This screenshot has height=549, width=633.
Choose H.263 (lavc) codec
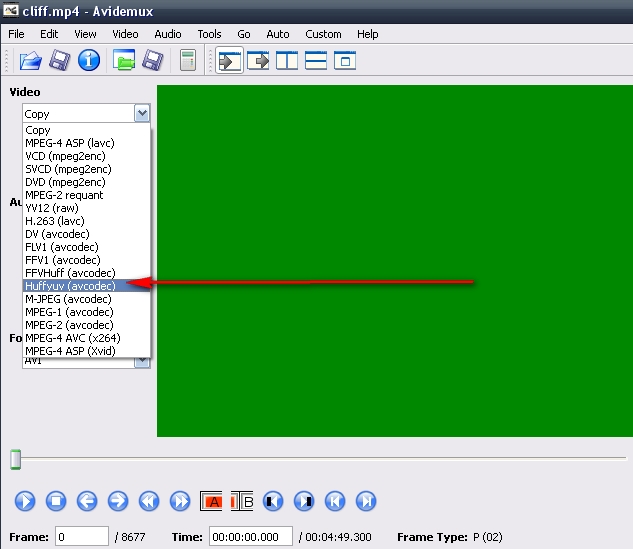[87, 221]
